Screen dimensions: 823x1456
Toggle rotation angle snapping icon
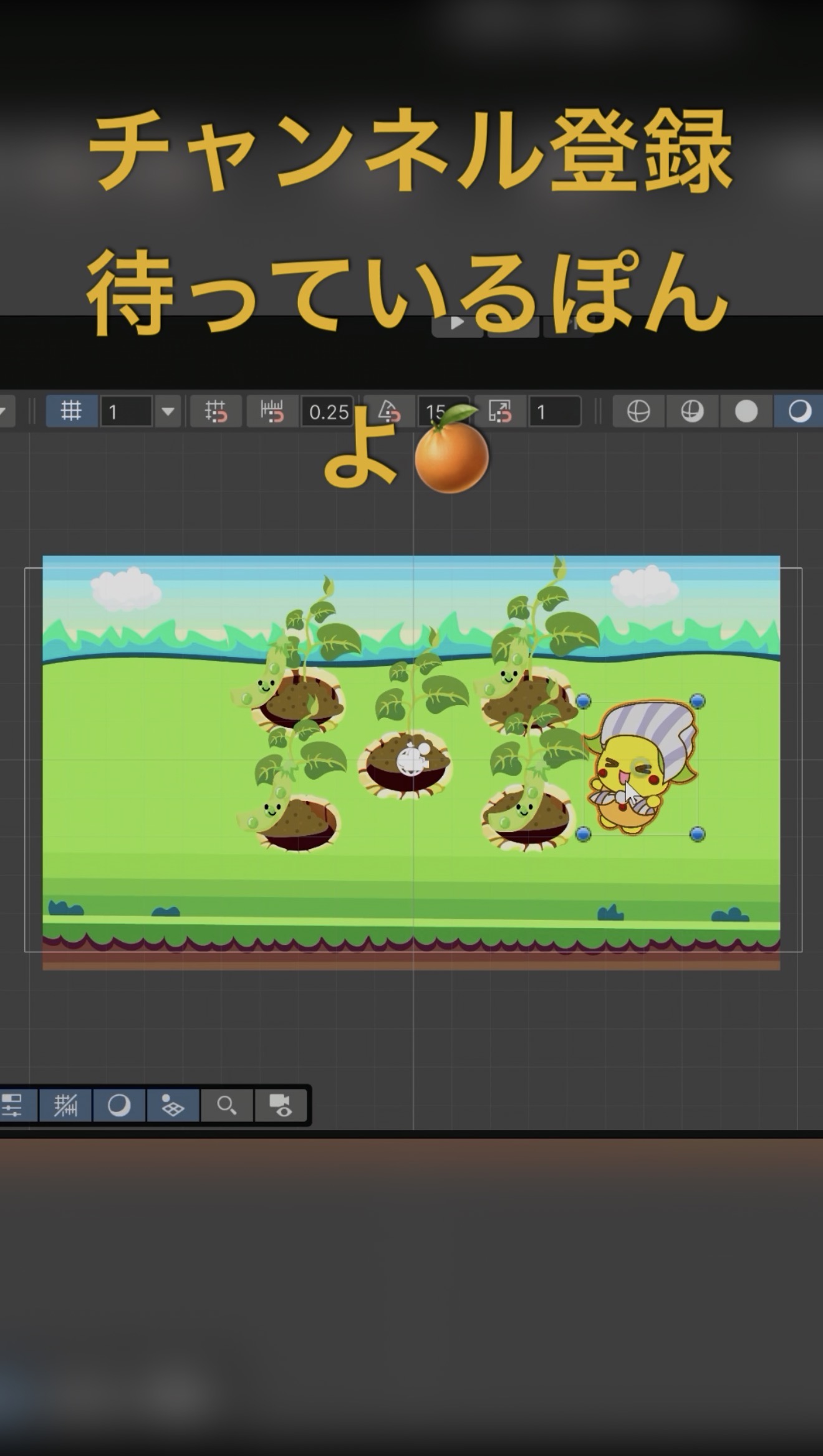click(x=388, y=411)
